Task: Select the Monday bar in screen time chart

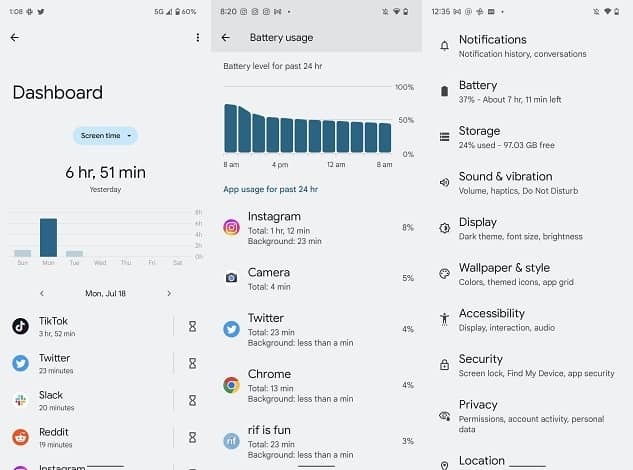Action: tap(48, 237)
